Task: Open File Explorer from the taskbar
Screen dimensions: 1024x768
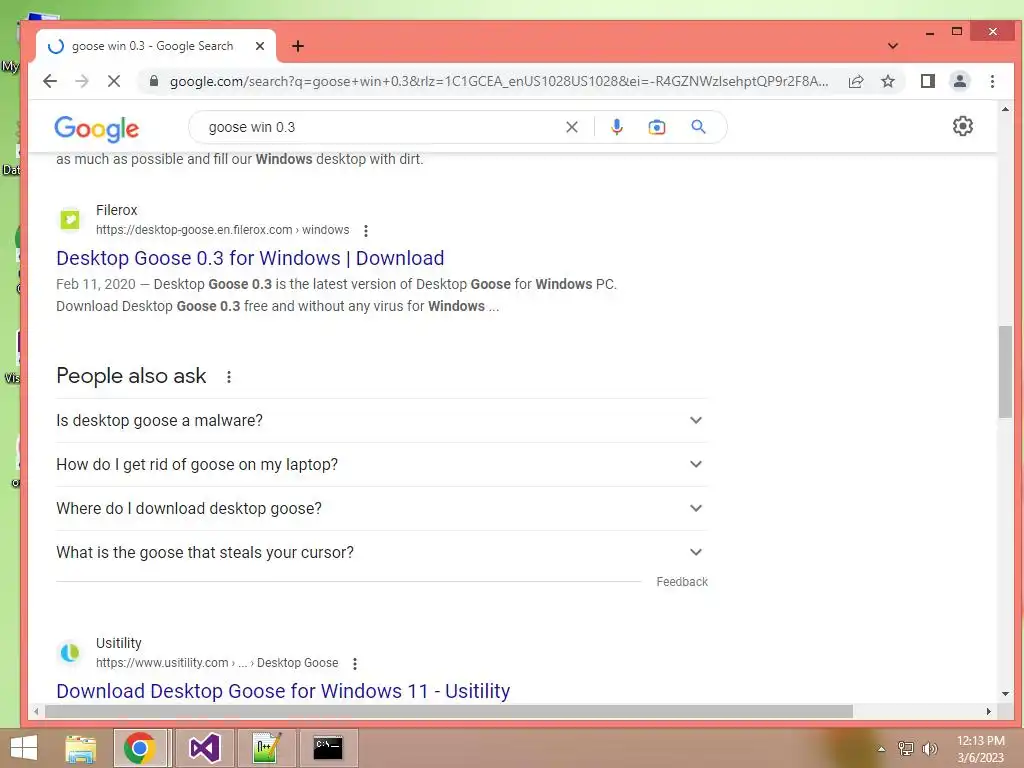Action: [x=80, y=748]
